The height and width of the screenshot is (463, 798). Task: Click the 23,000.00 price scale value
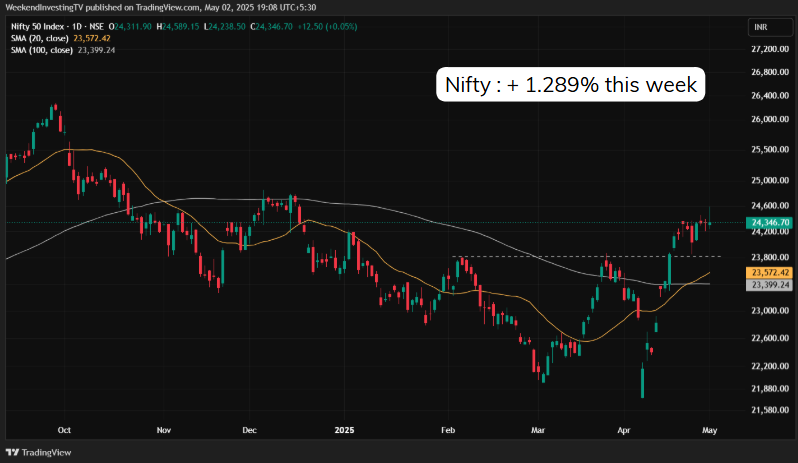click(770, 310)
